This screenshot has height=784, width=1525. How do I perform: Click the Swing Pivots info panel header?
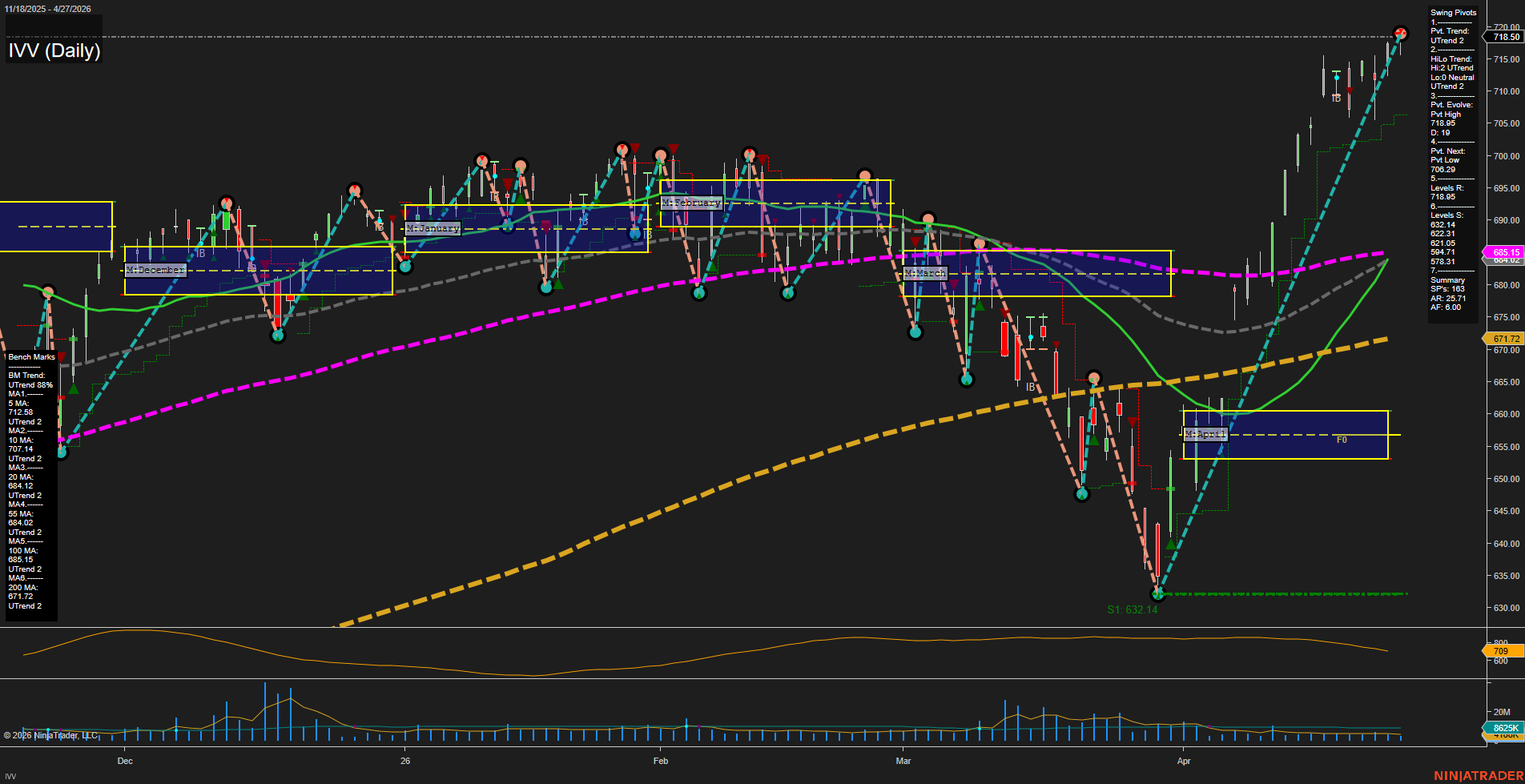pyautogui.click(x=1453, y=13)
